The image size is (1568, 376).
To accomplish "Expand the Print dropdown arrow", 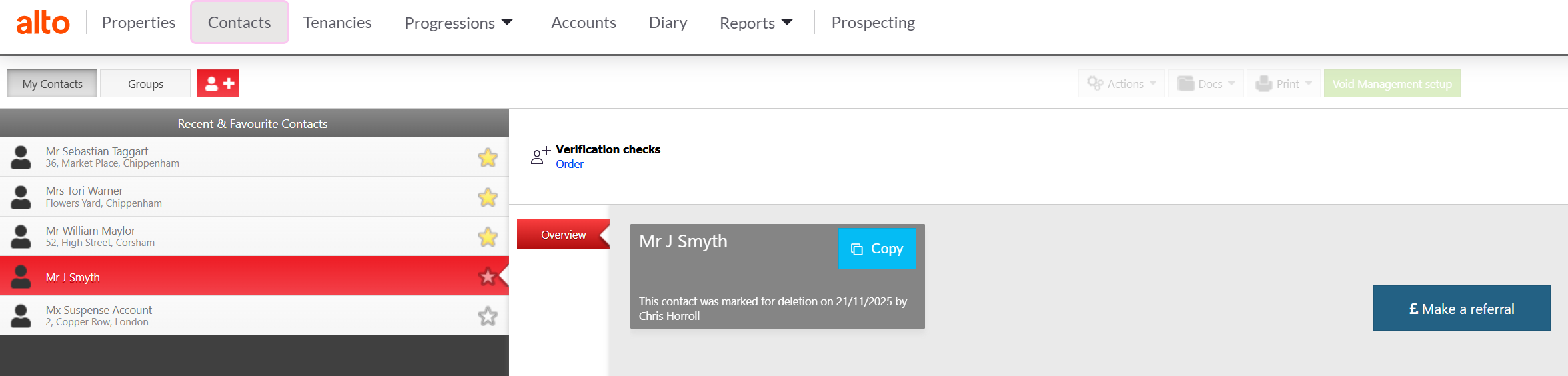I will click(x=1308, y=83).
